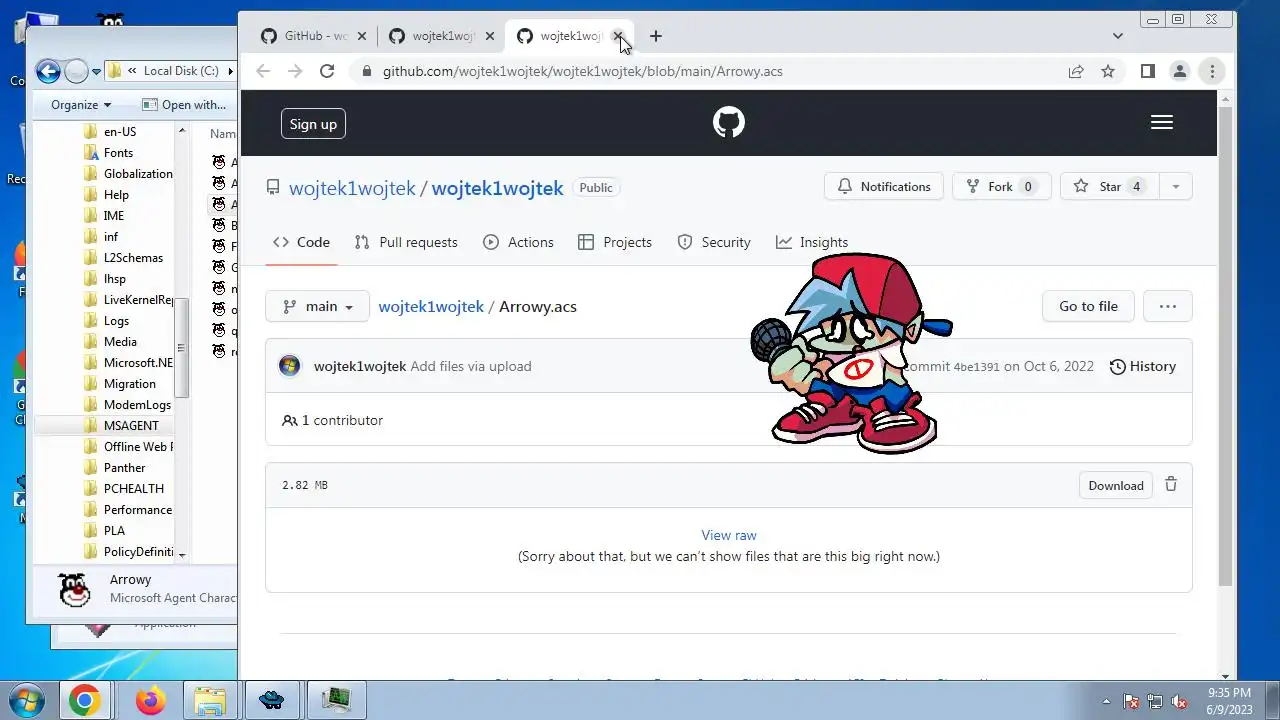Image resolution: width=1280 pixels, height=720 pixels.
Task: Click Forward arrow in Explorer window
Action: (x=76, y=71)
